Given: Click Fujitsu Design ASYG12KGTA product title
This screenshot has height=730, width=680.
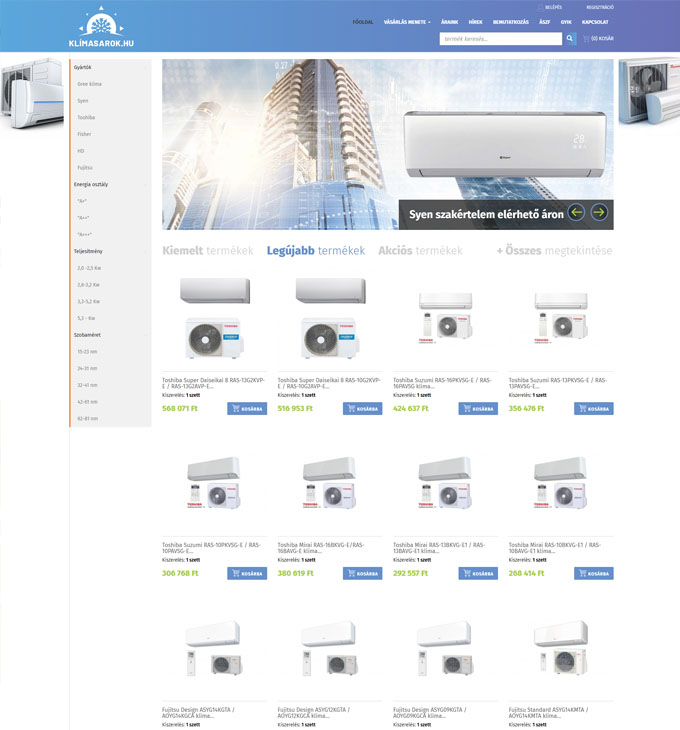Looking at the screenshot, I should pos(314,713).
